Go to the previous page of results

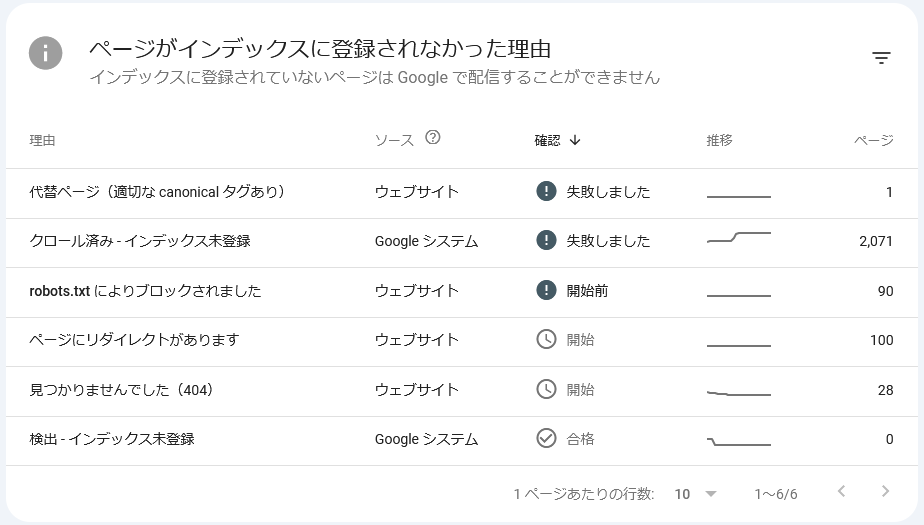(x=842, y=491)
